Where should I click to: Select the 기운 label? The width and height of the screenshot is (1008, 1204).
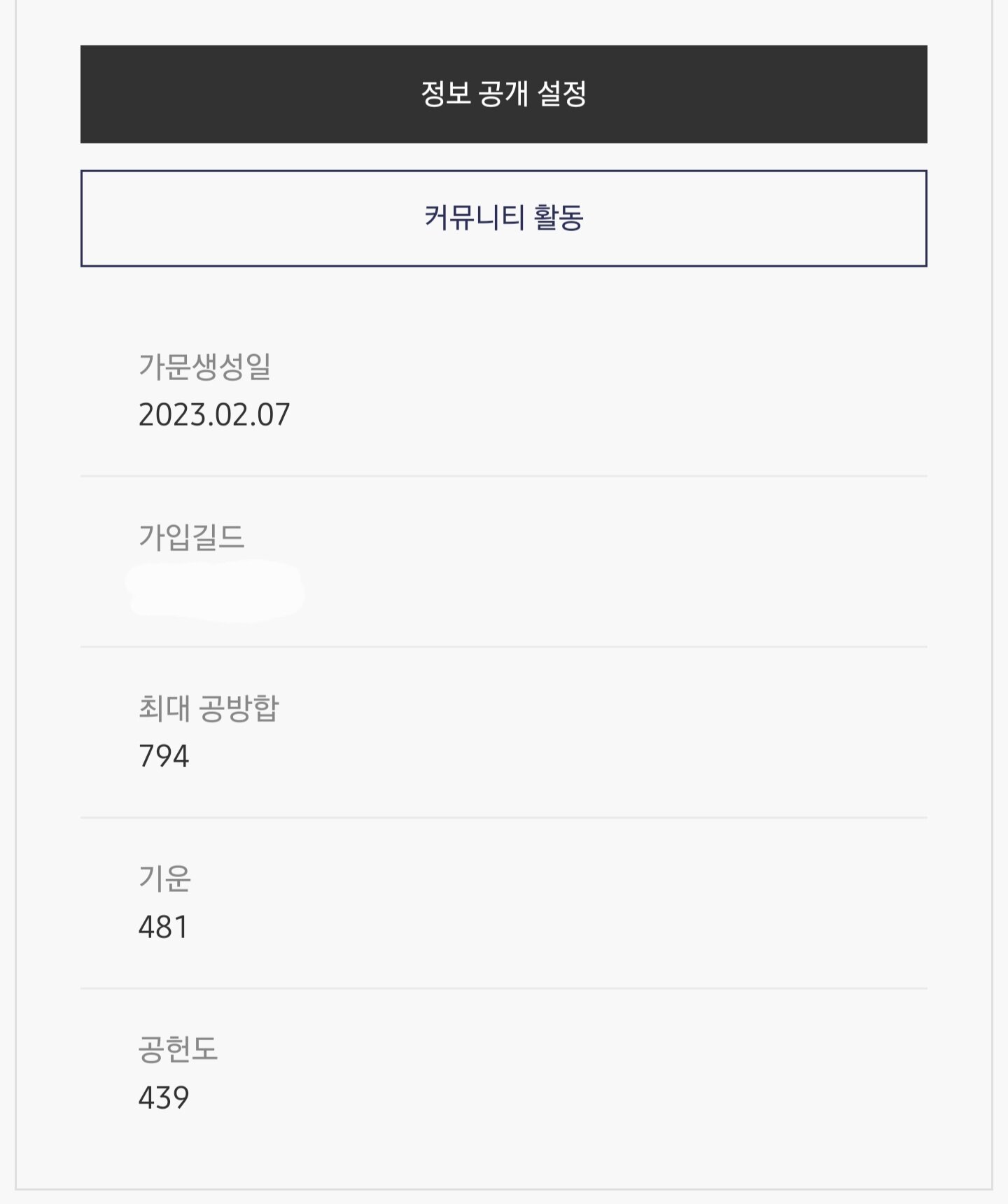164,878
